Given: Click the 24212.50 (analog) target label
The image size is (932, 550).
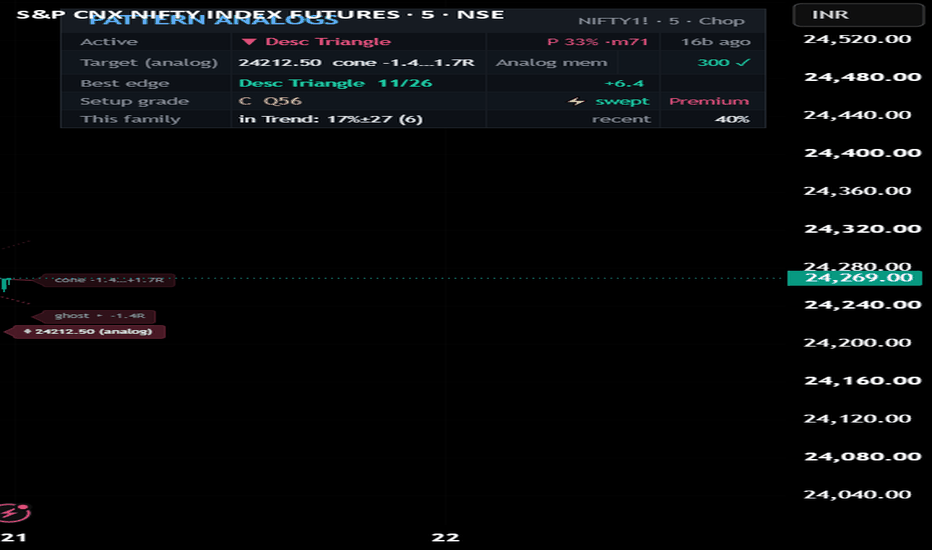Looking at the screenshot, I should (87, 331).
